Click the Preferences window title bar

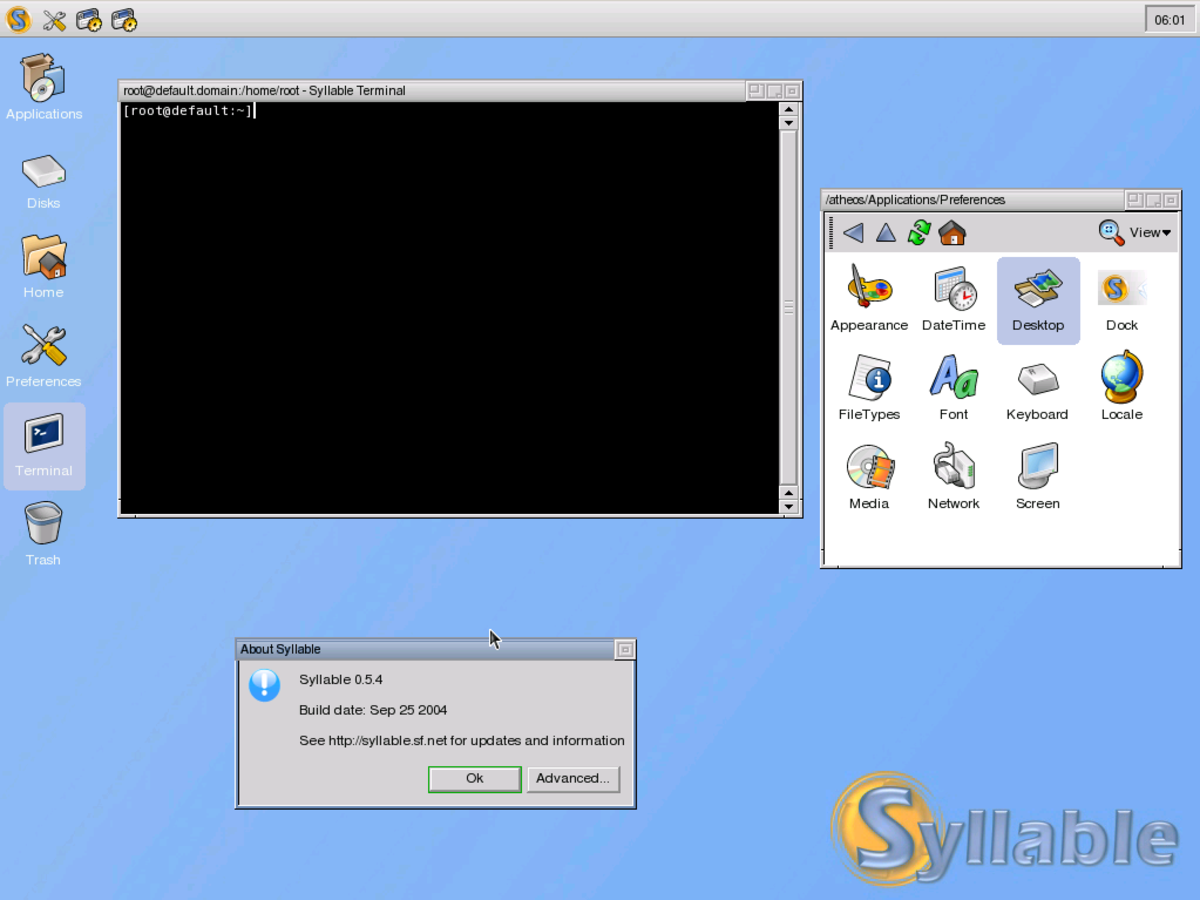973,199
